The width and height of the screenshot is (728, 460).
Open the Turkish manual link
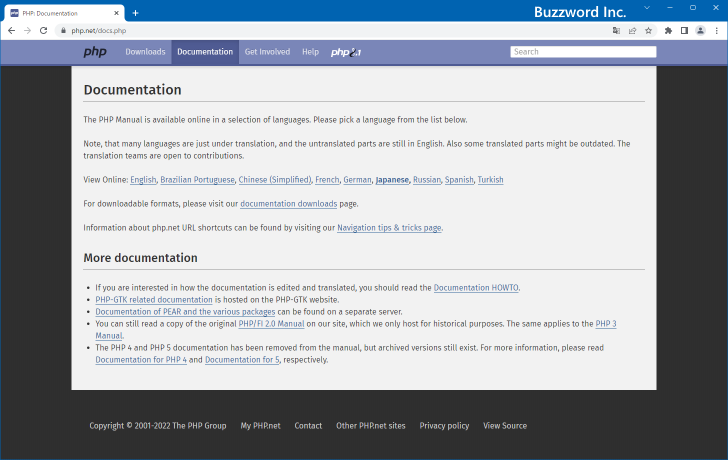(490, 180)
